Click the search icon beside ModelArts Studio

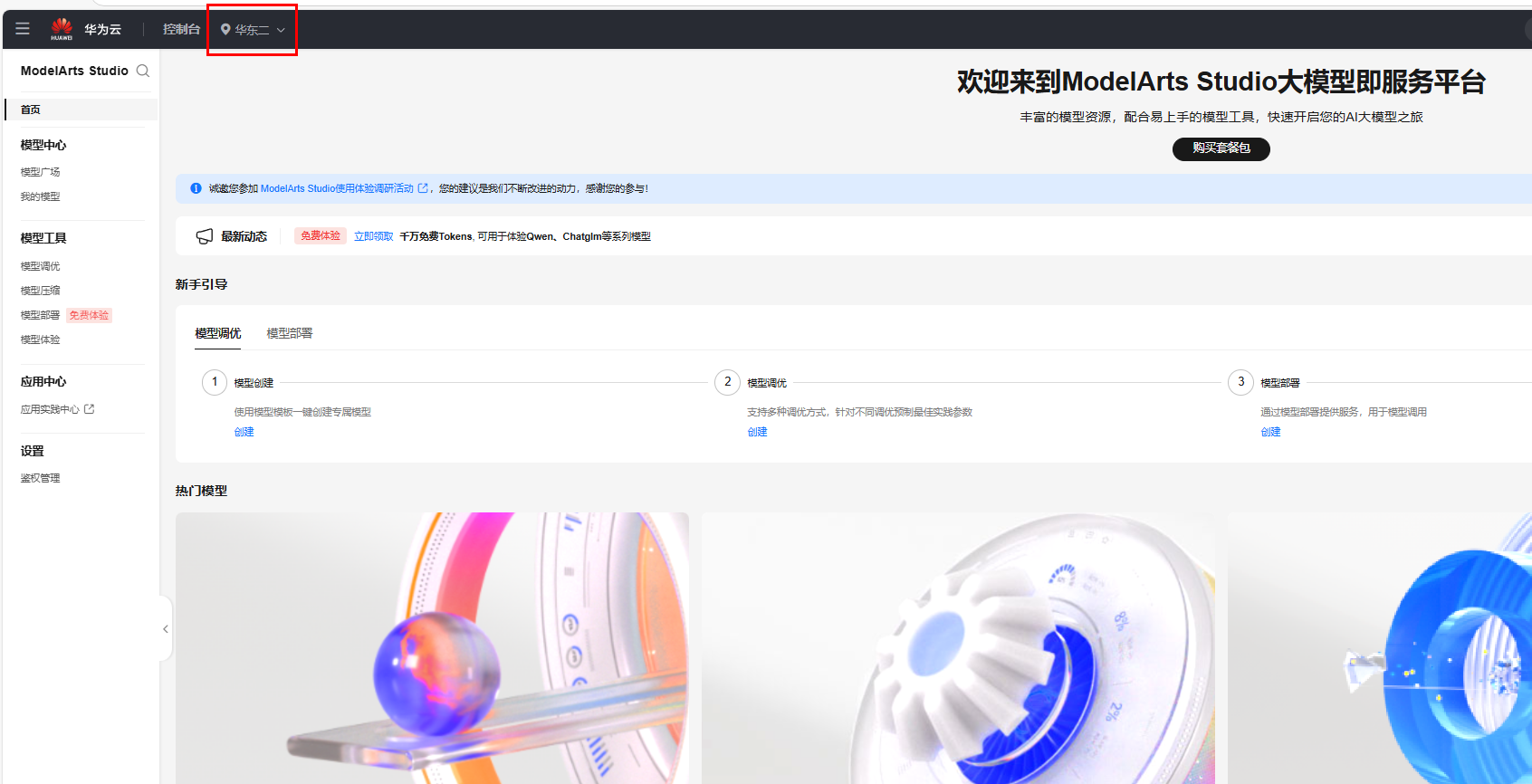pos(143,71)
